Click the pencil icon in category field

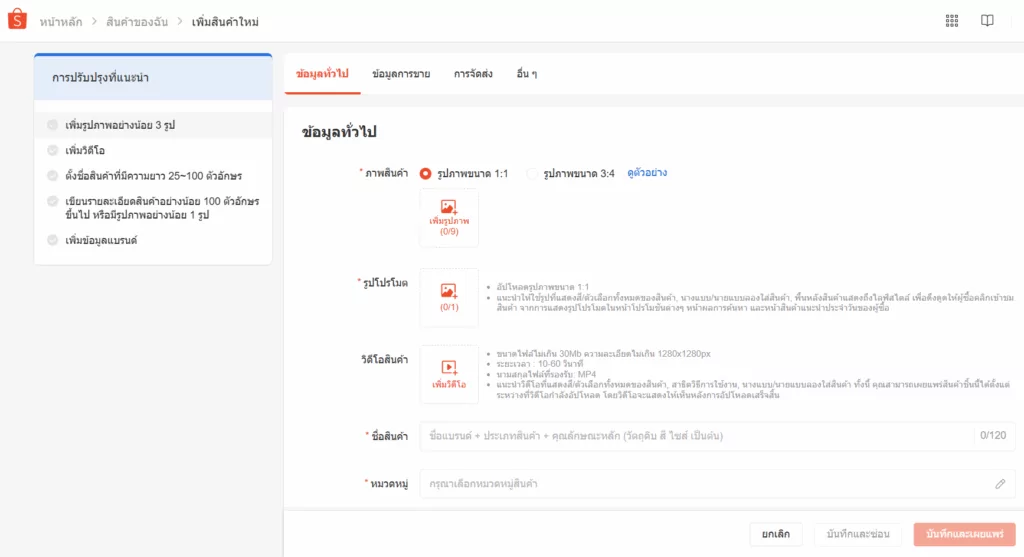999,484
